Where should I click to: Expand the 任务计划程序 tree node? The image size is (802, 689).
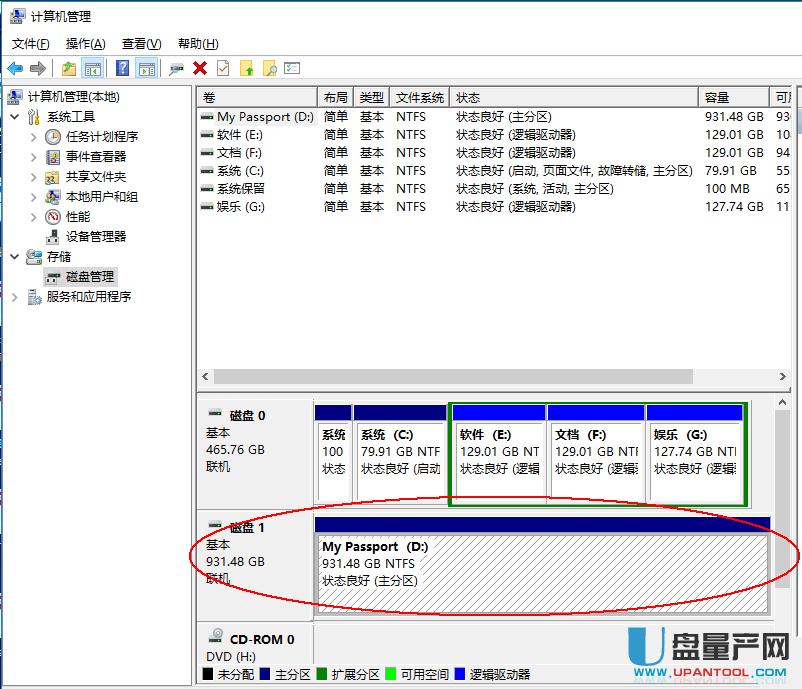(x=34, y=137)
